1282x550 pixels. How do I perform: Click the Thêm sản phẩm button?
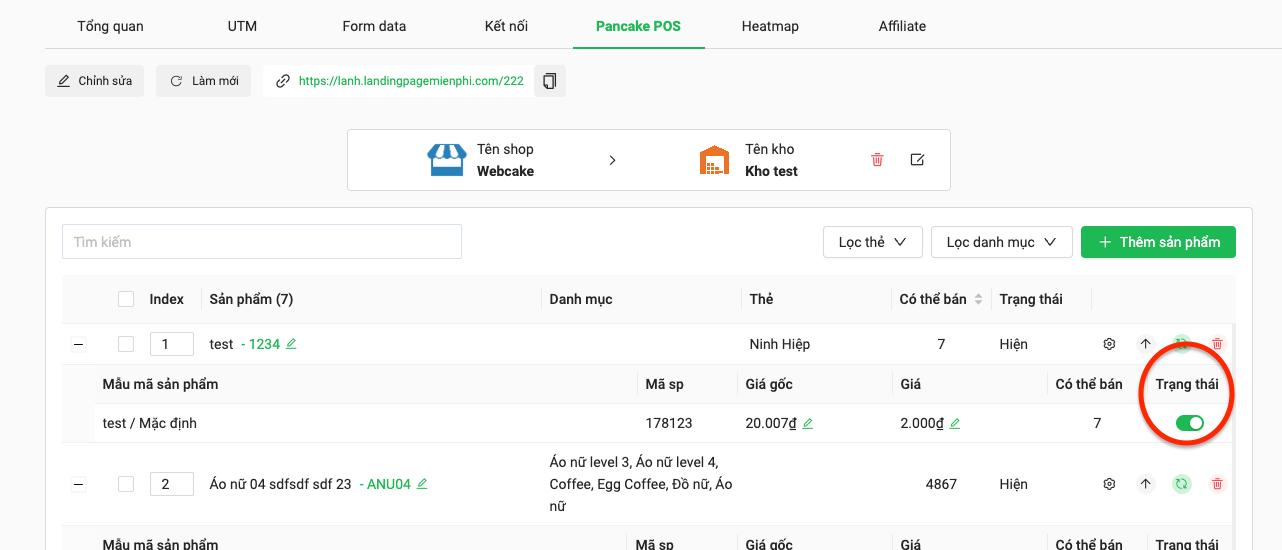[1158, 242]
